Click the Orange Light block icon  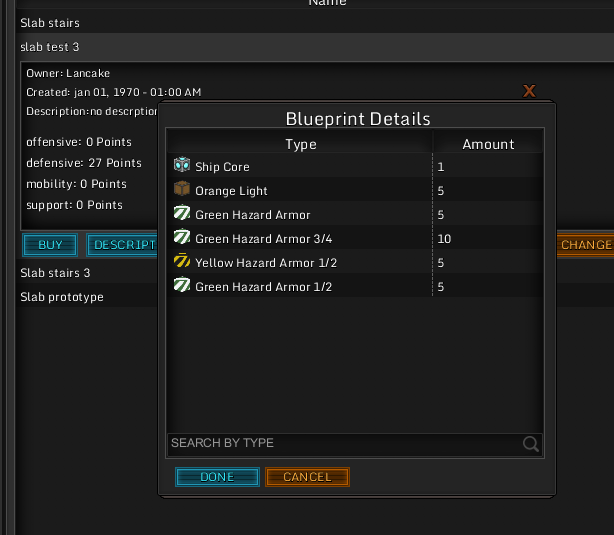click(181, 190)
